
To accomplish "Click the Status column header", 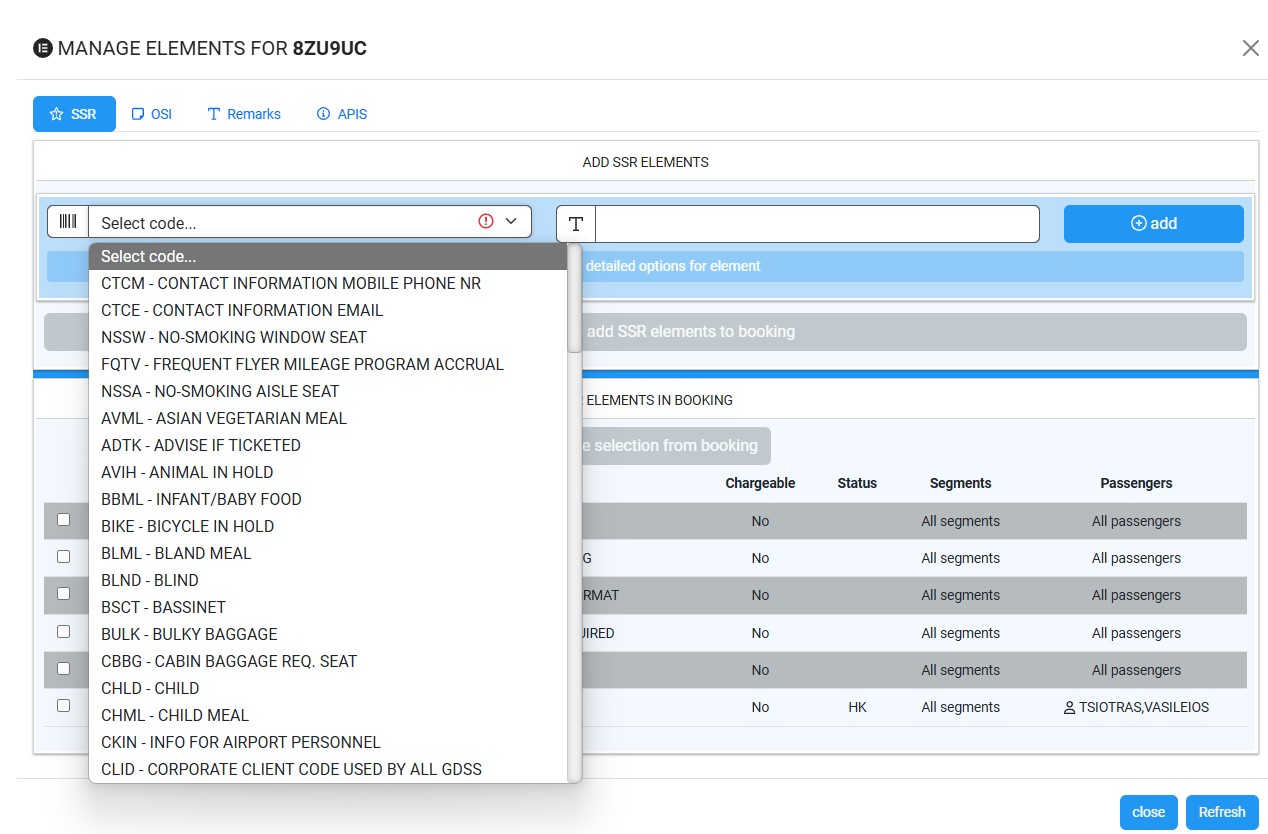I will (857, 483).
